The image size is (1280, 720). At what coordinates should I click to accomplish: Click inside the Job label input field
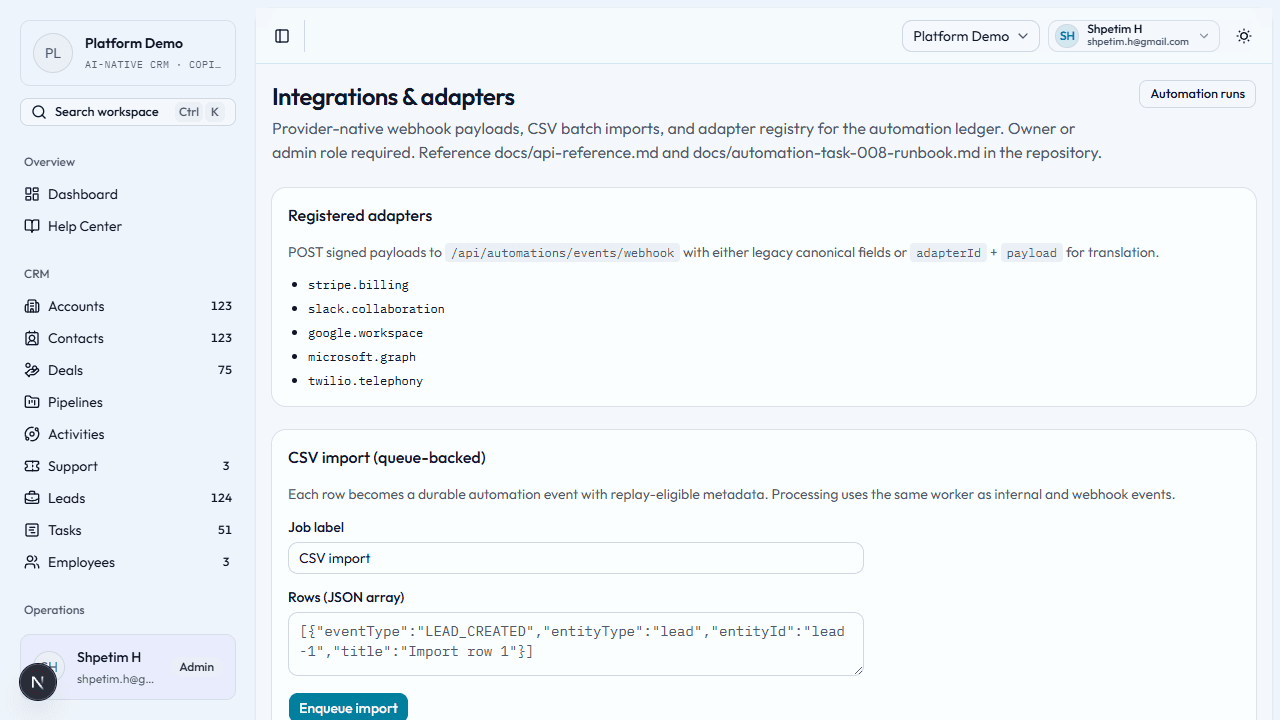click(x=575, y=557)
